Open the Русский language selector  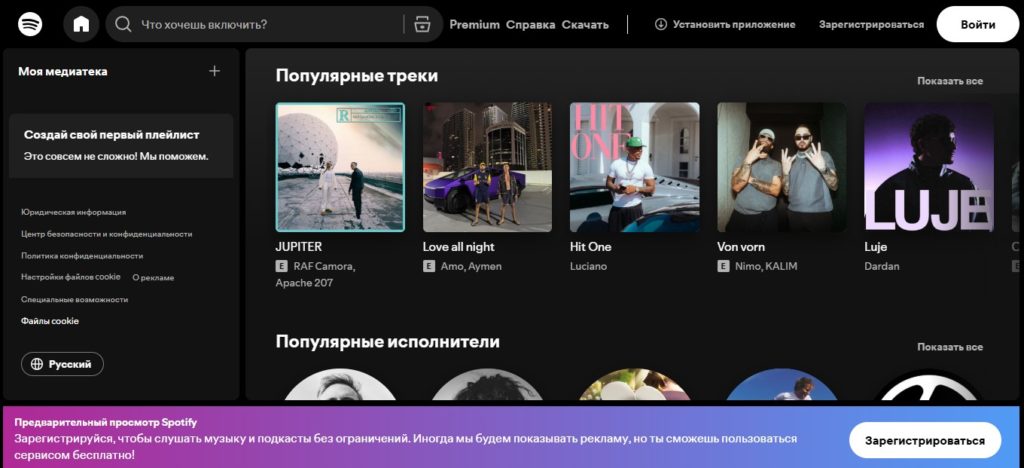tap(62, 364)
